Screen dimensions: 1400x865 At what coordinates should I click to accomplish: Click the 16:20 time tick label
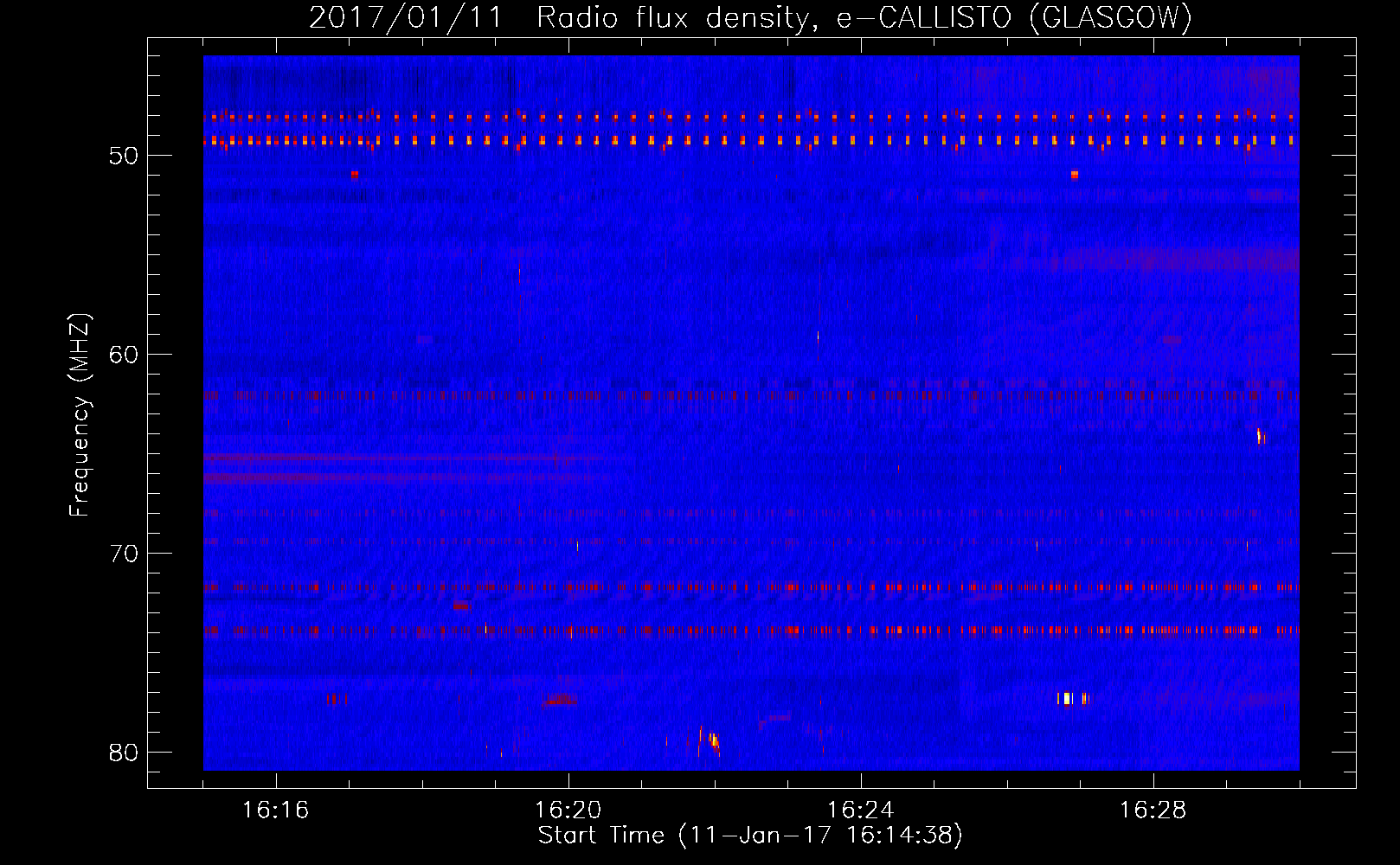pyautogui.click(x=568, y=811)
